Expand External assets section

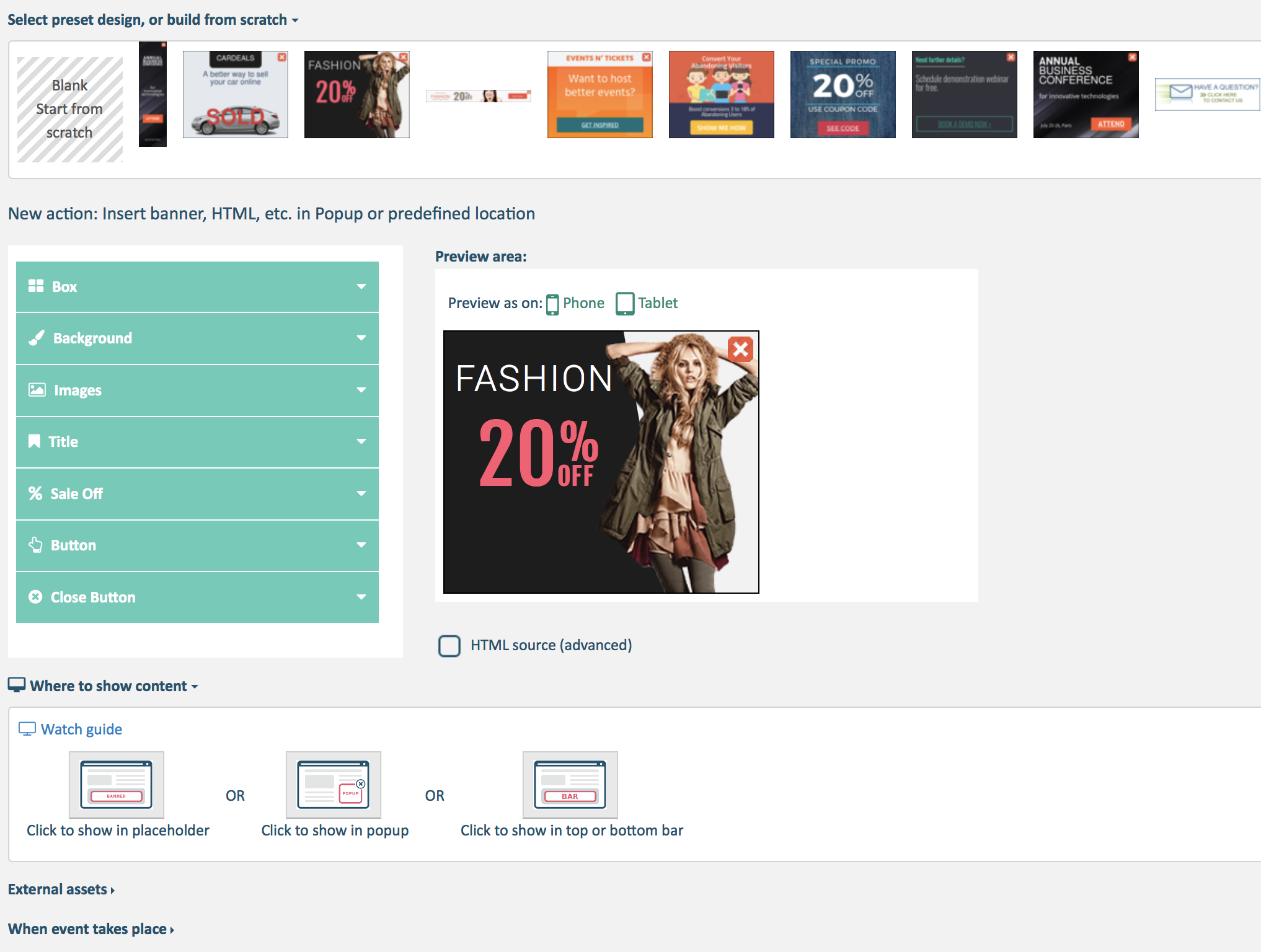point(61,889)
